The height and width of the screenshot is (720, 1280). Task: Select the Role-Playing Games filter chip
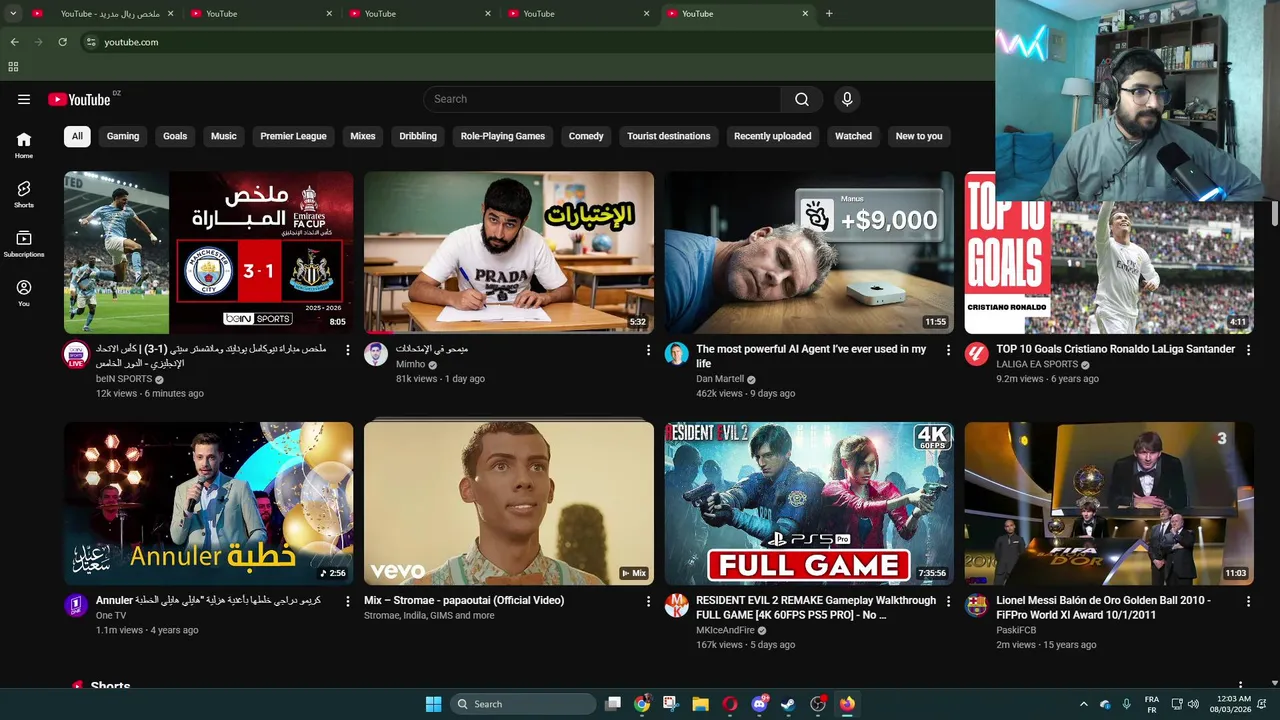pos(503,136)
